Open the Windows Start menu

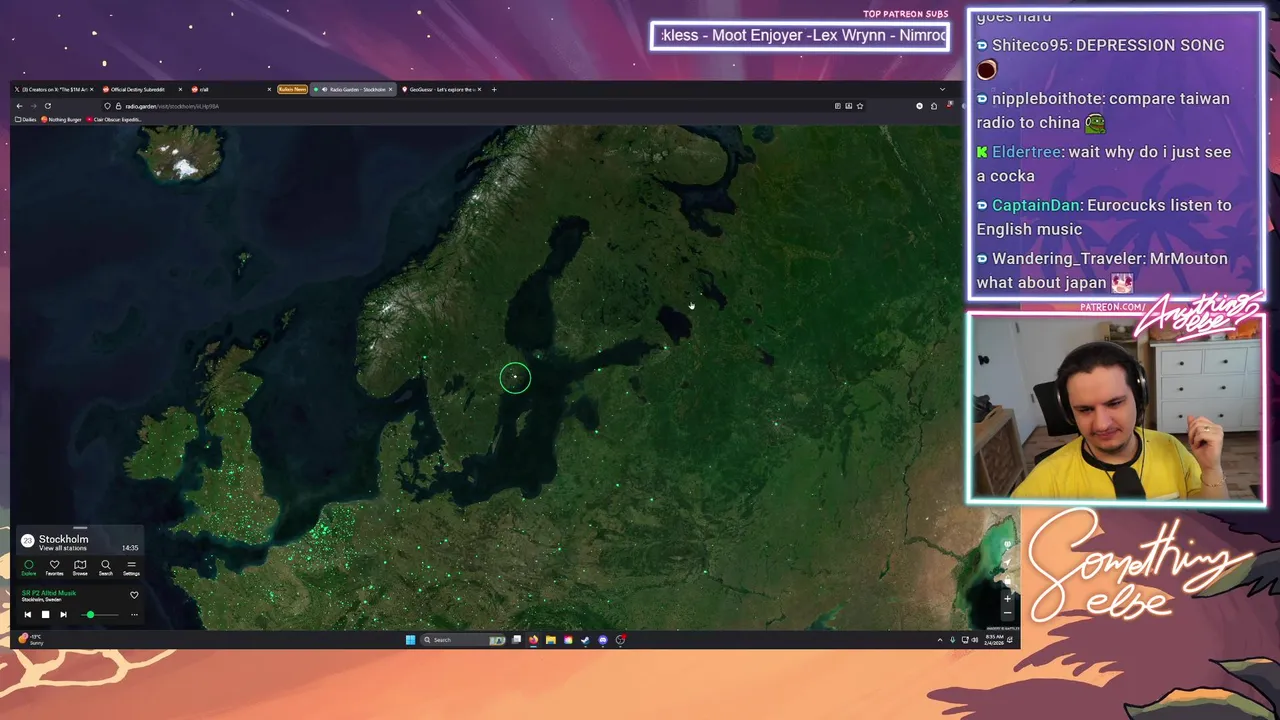tap(410, 640)
